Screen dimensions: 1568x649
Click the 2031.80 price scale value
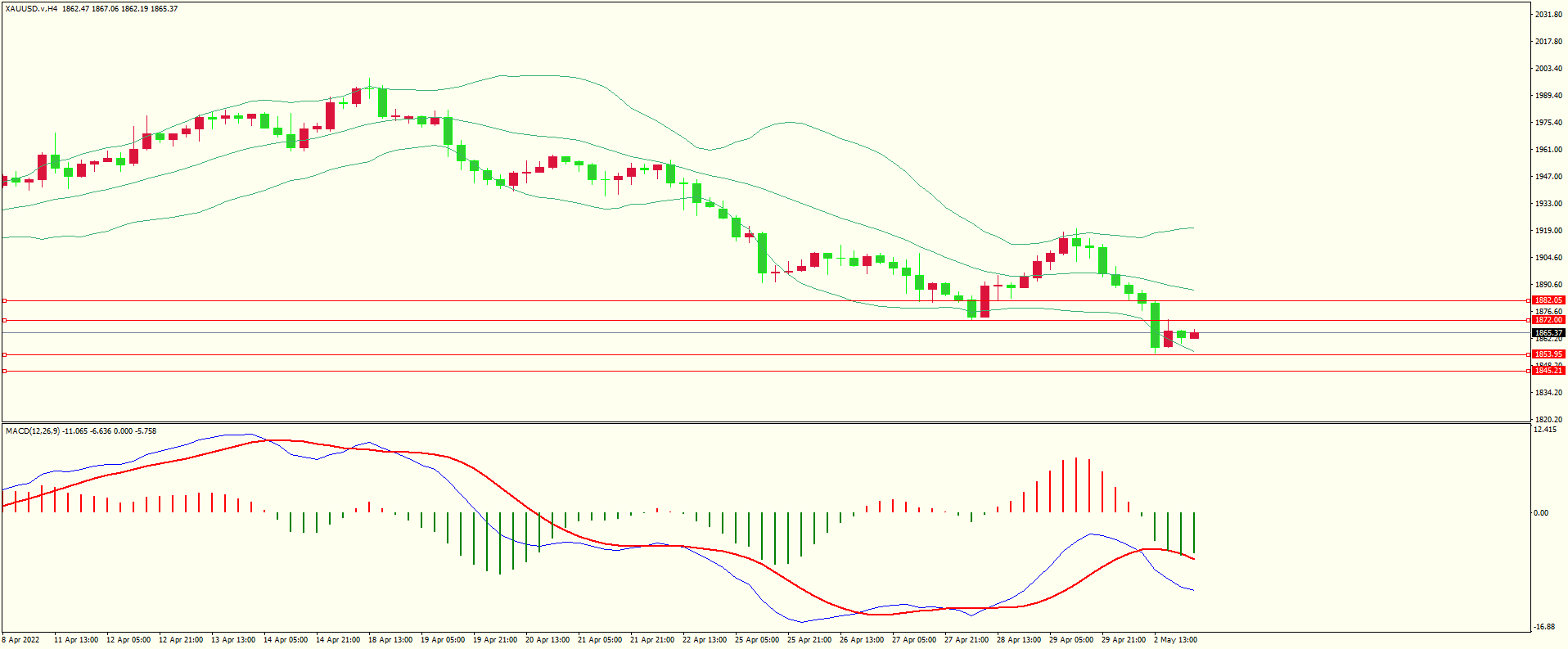click(1548, 15)
